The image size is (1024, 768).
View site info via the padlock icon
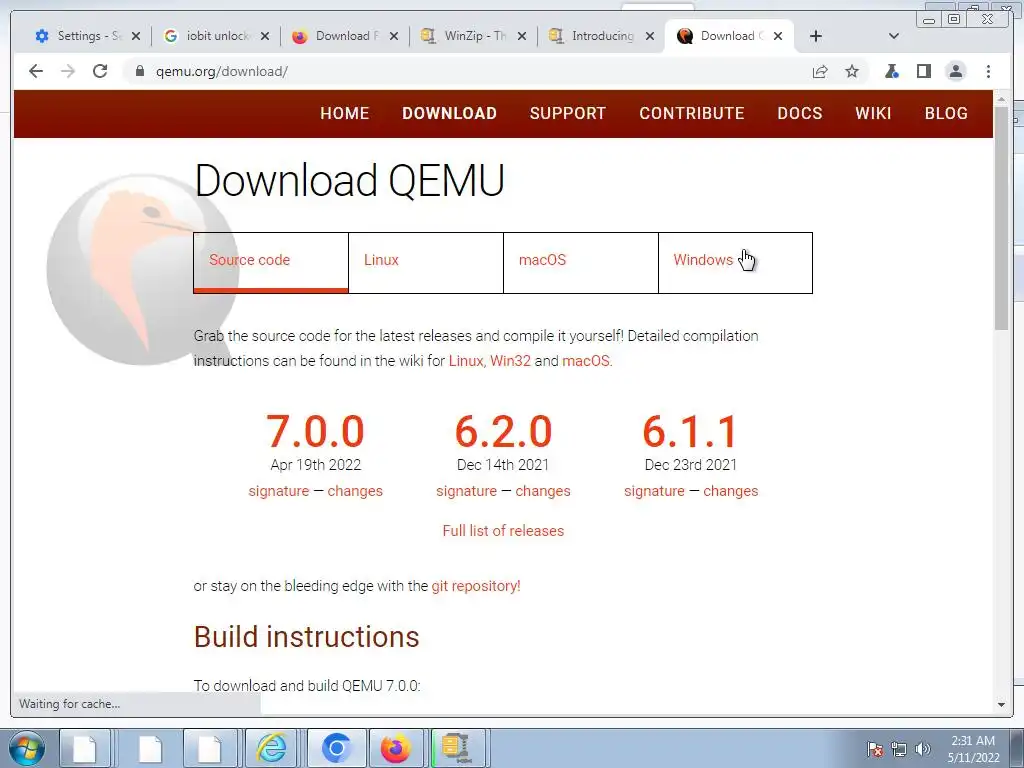139,71
